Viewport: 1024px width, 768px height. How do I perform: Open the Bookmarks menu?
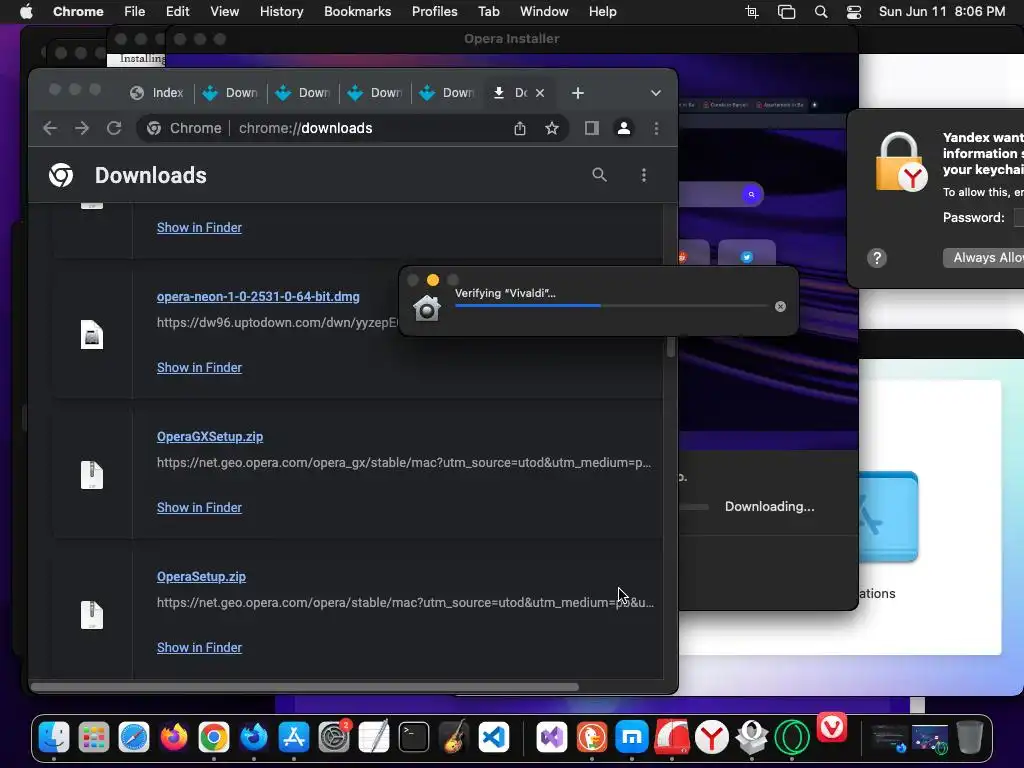(358, 12)
